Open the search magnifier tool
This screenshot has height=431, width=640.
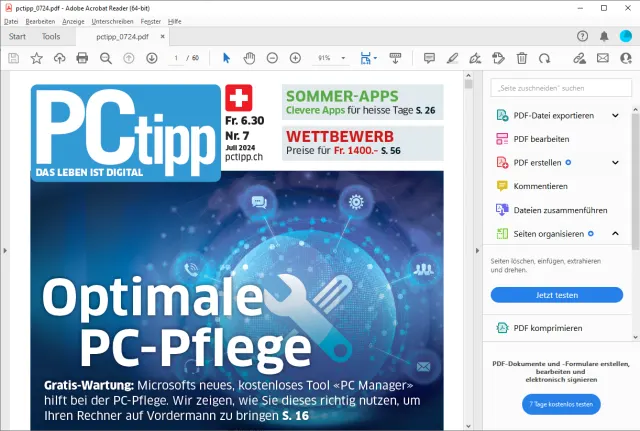click(106, 58)
